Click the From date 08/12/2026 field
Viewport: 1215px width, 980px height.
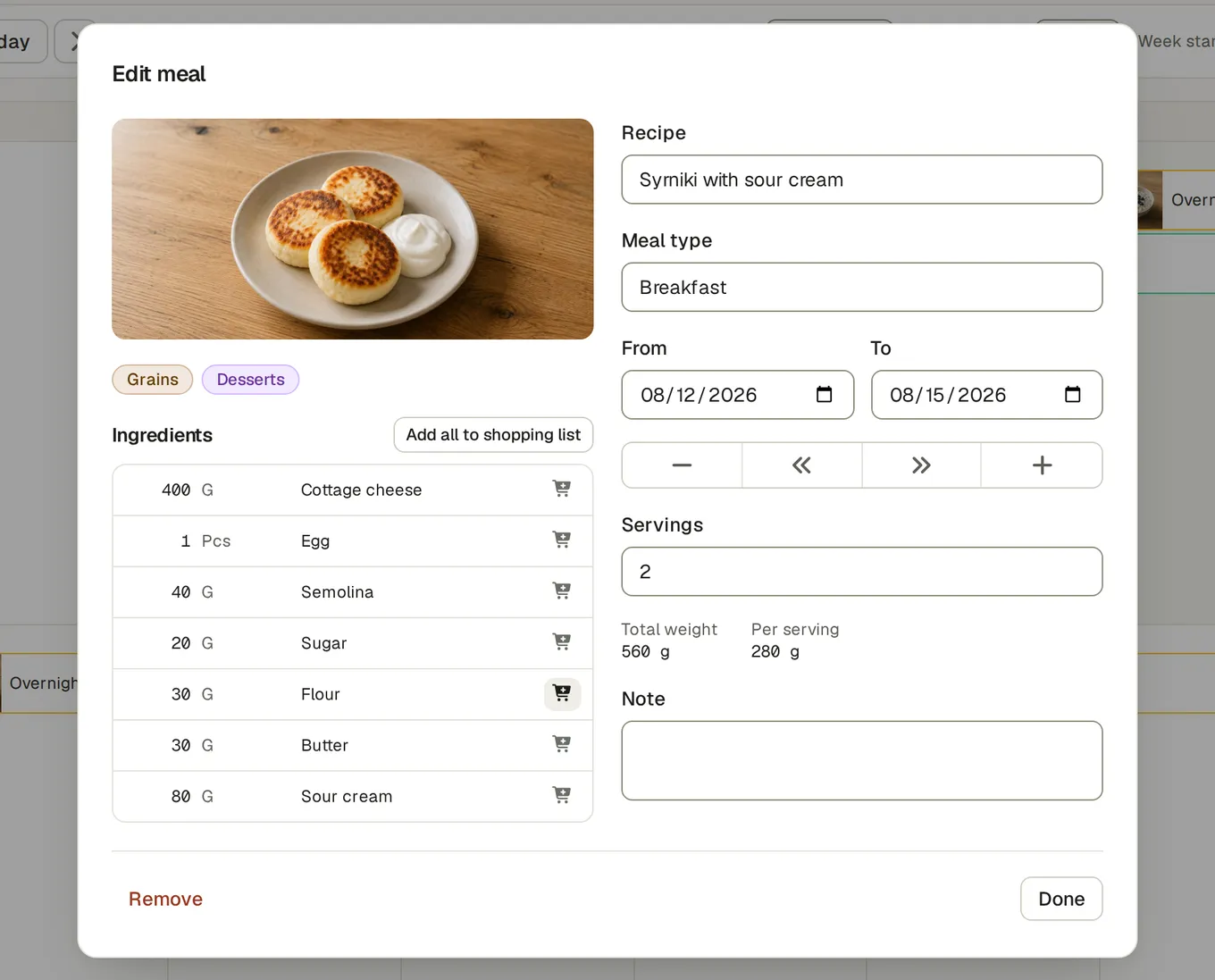(x=738, y=395)
